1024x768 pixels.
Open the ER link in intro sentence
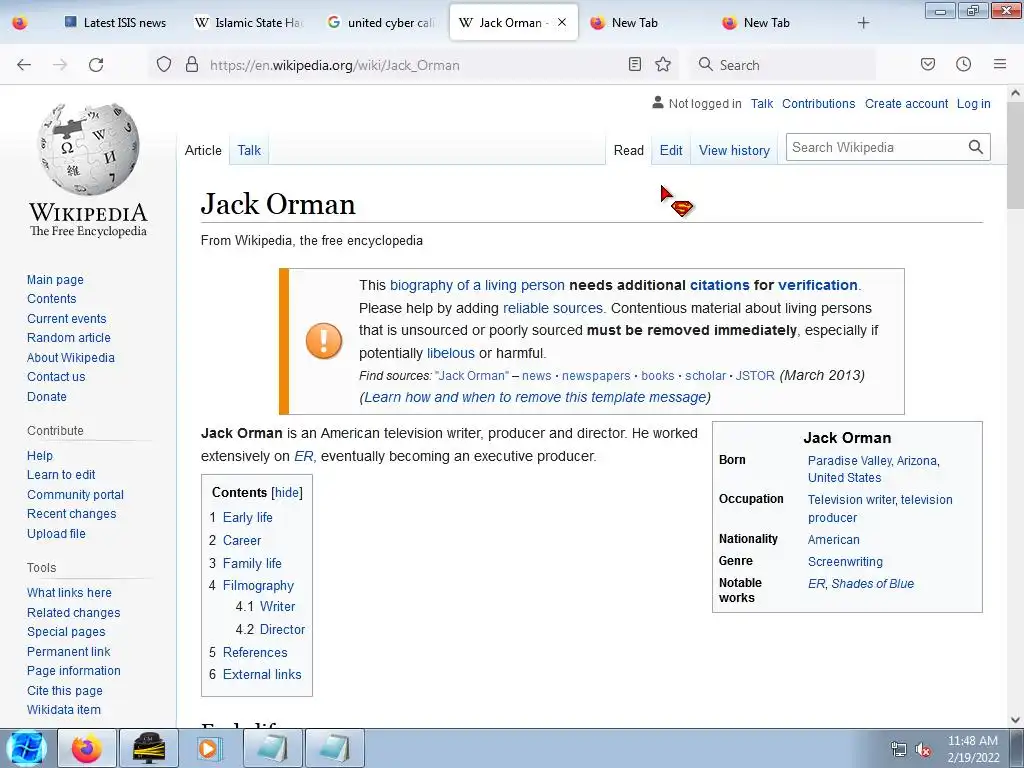[304, 456]
